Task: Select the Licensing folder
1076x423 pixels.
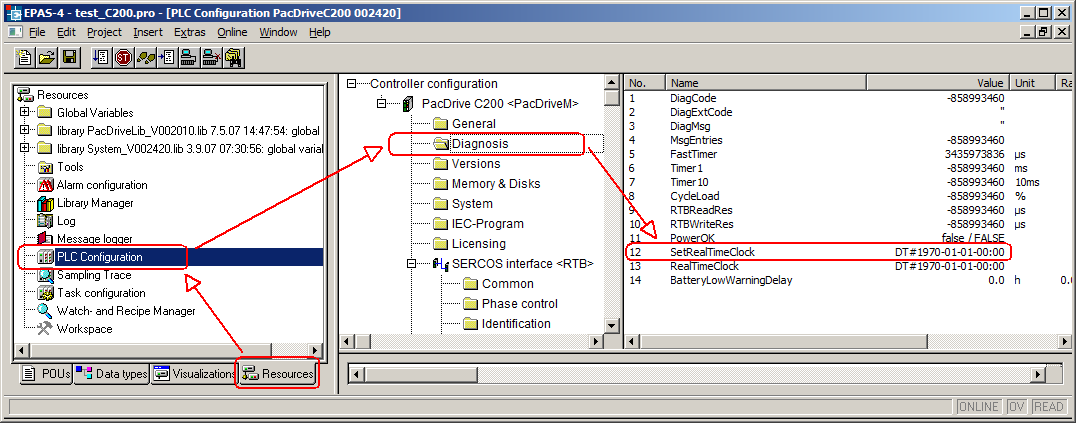Action: (479, 244)
